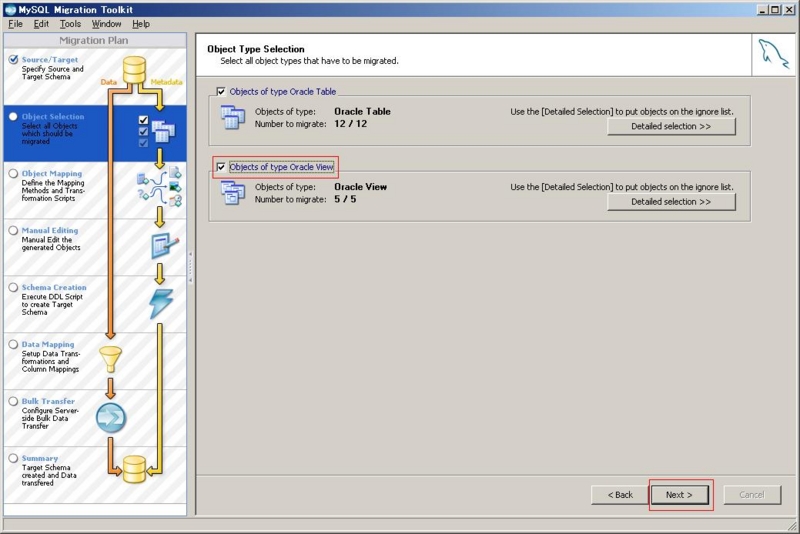Open the Tools menu
800x534 pixels.
(70, 24)
